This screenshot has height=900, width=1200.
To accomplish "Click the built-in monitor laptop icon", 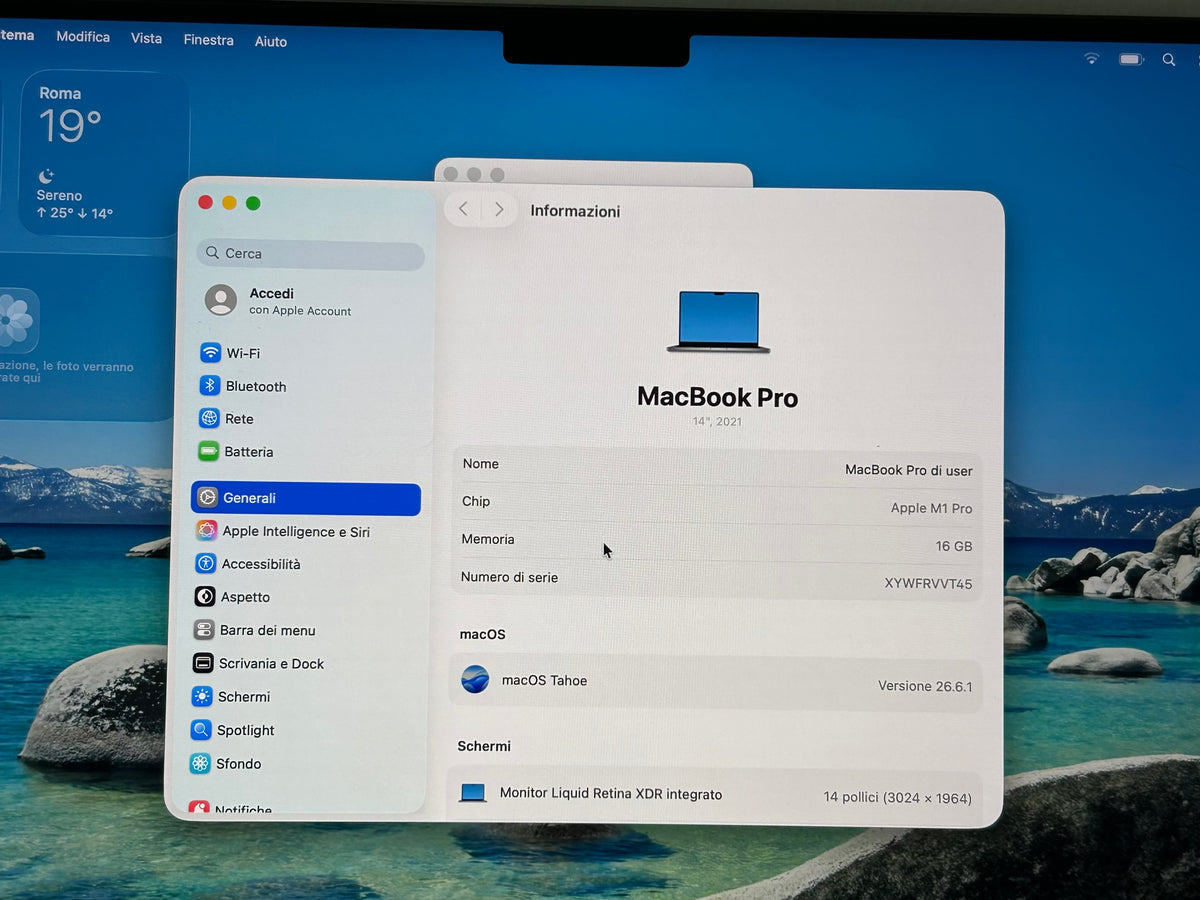I will click(473, 793).
